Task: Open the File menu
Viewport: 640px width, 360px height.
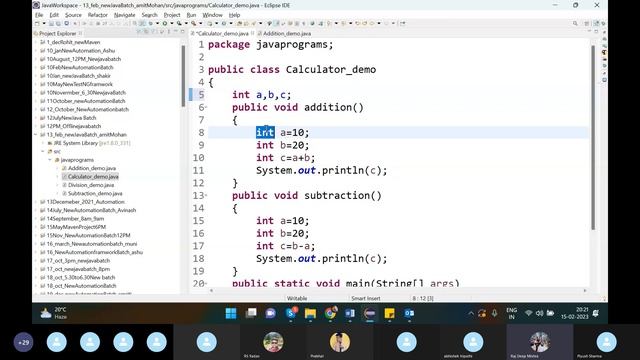Action: 39,15
